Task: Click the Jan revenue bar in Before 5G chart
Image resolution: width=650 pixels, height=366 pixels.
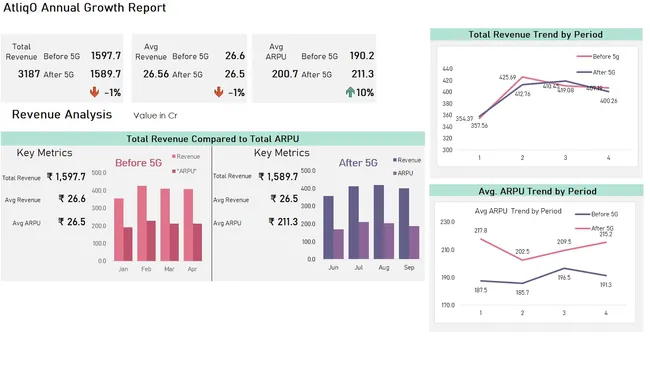Action: coord(119,230)
